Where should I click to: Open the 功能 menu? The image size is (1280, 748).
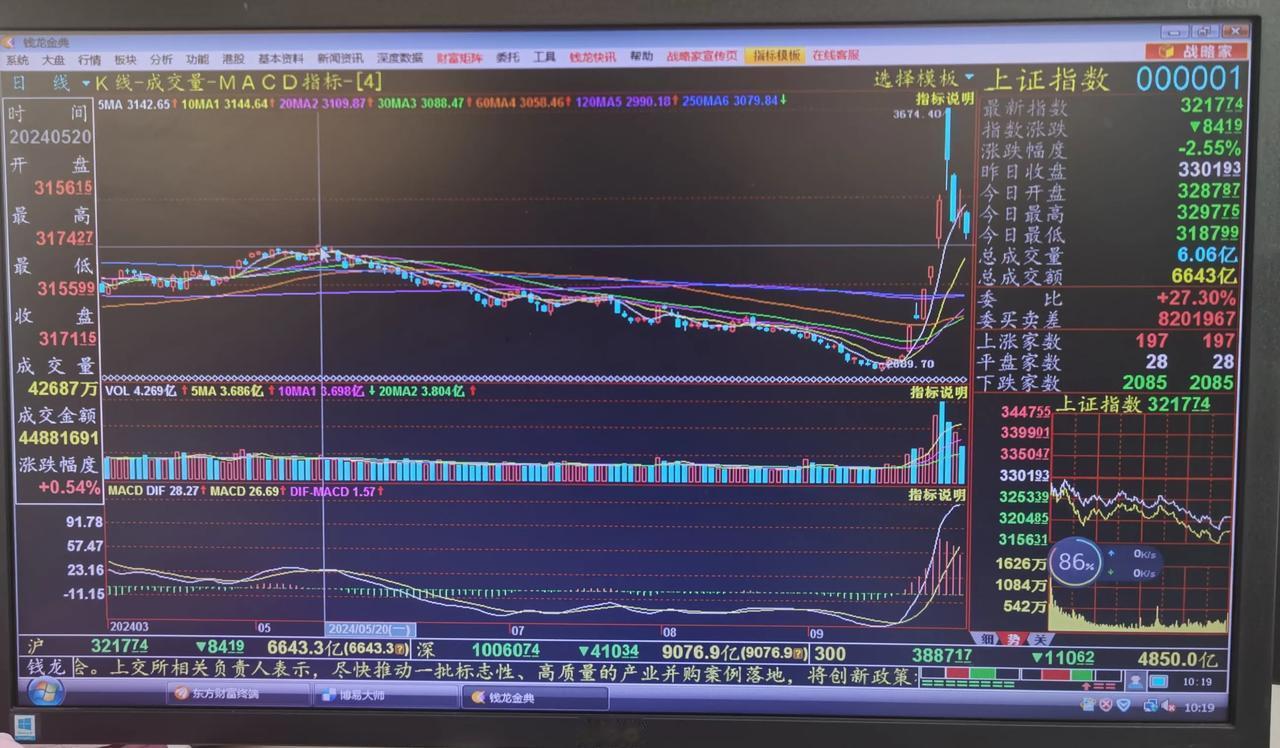point(197,59)
